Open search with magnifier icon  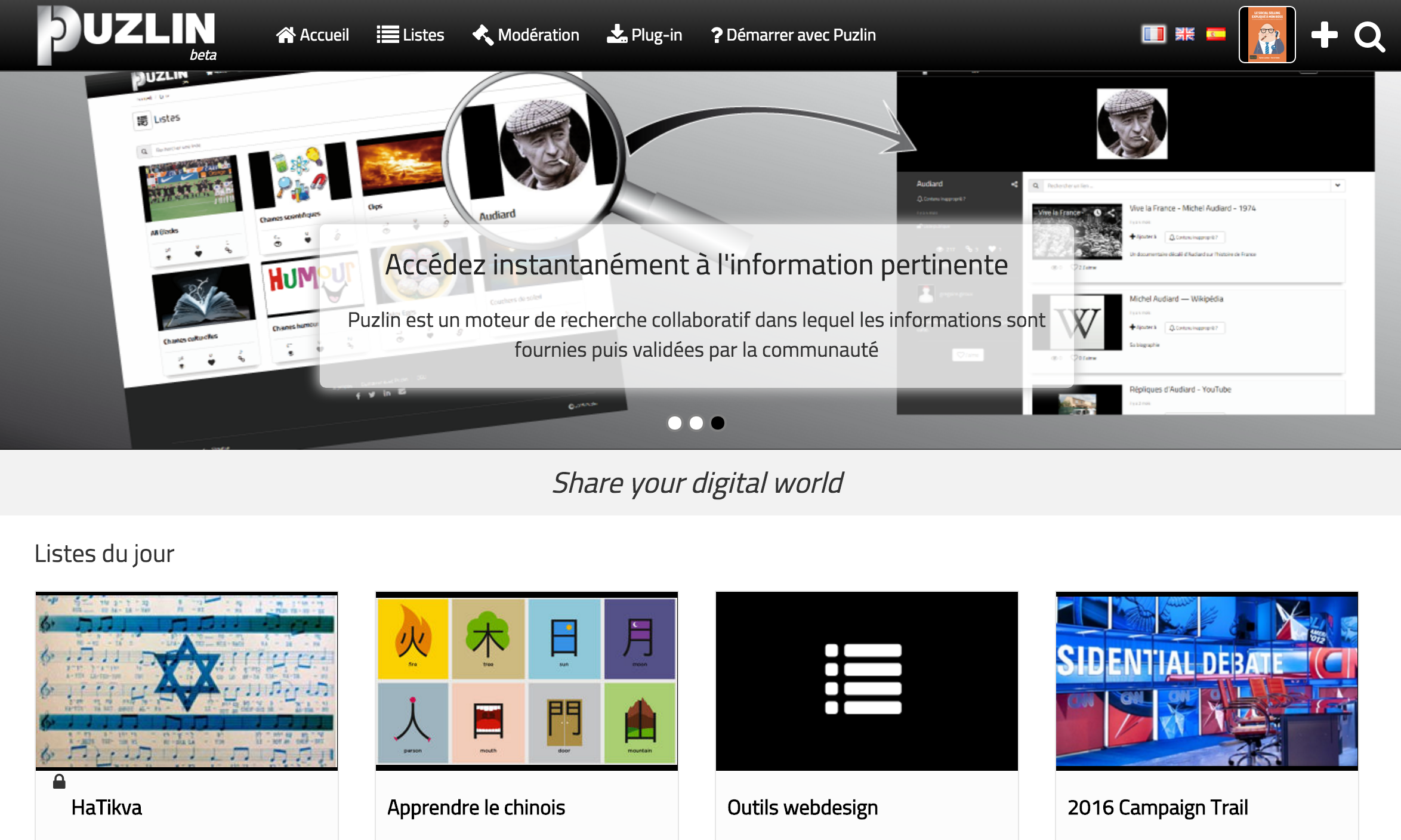pyautogui.click(x=1369, y=37)
